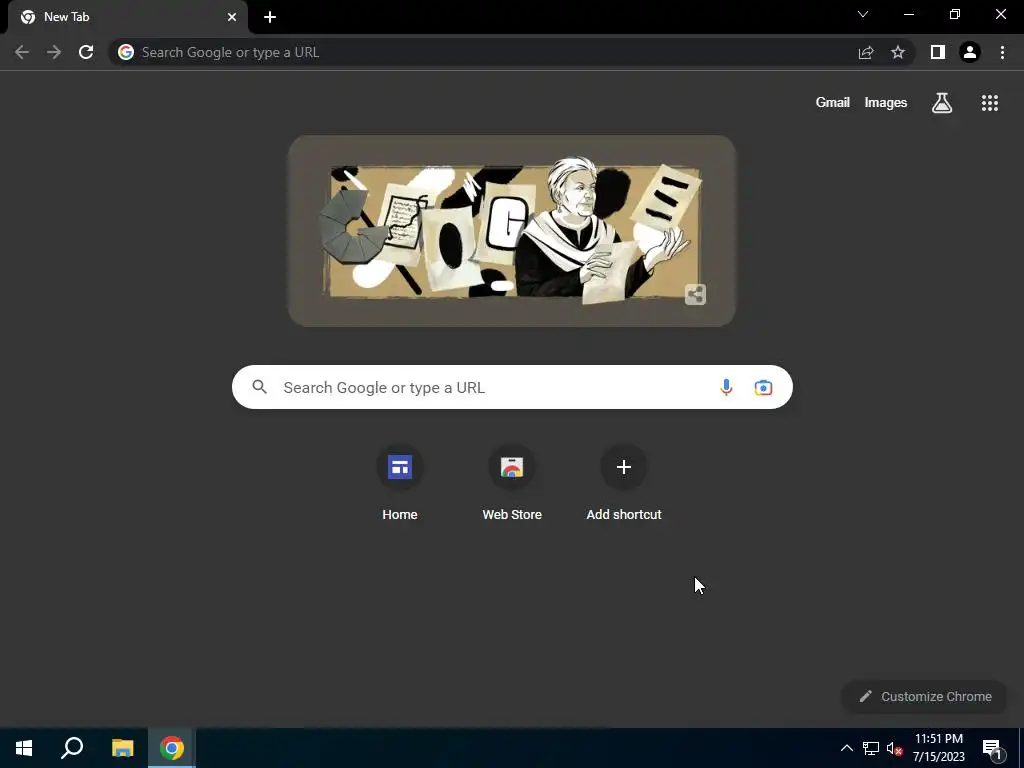This screenshot has width=1024, height=768.
Task: Open the Google apps grid
Action: (x=990, y=103)
